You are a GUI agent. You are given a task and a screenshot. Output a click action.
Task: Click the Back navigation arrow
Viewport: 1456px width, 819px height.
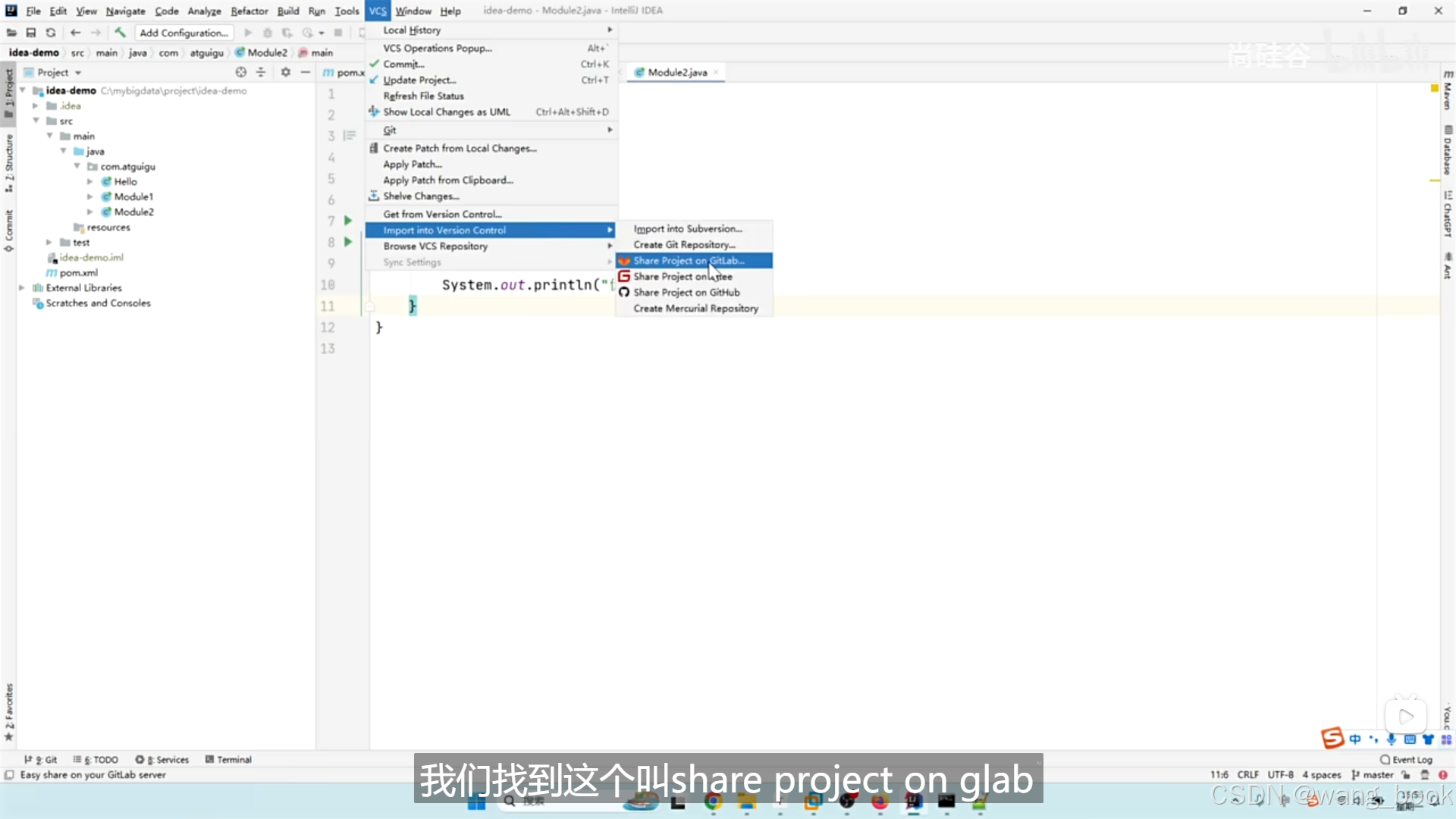click(75, 33)
